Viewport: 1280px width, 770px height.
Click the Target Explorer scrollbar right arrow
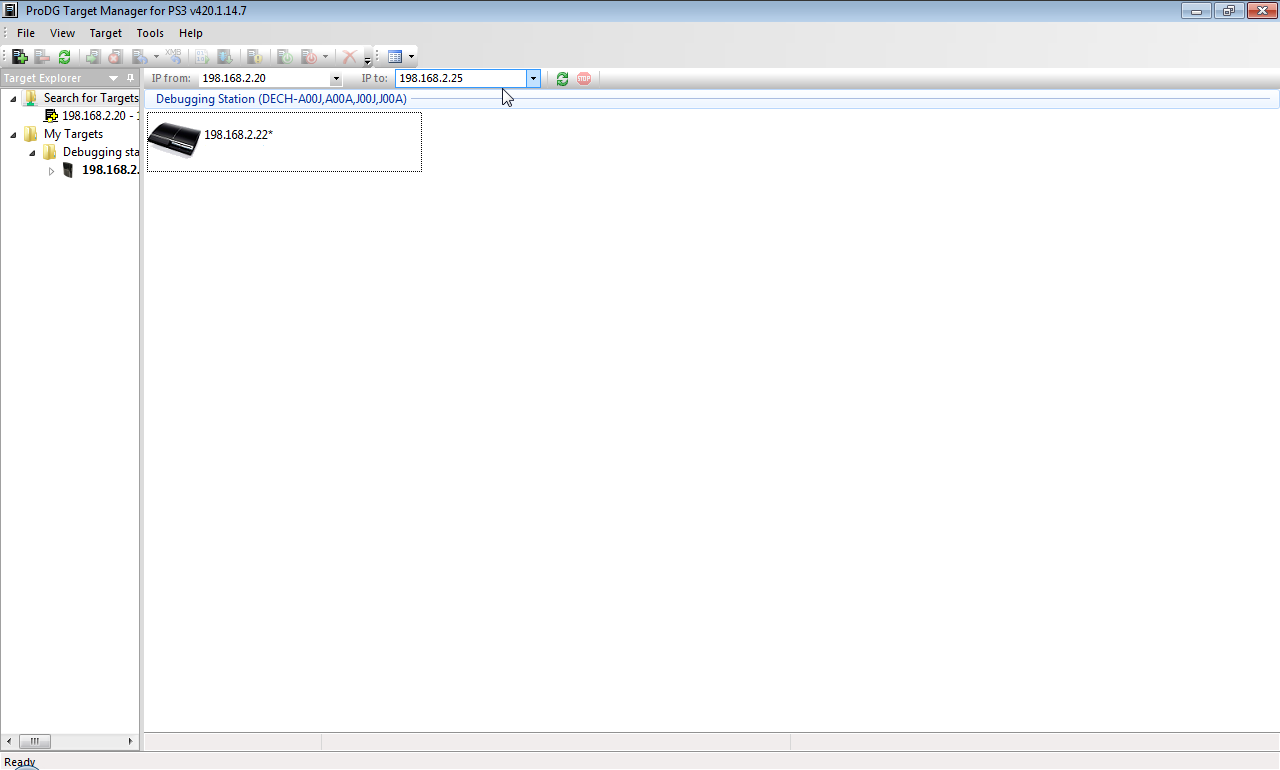[x=130, y=741]
